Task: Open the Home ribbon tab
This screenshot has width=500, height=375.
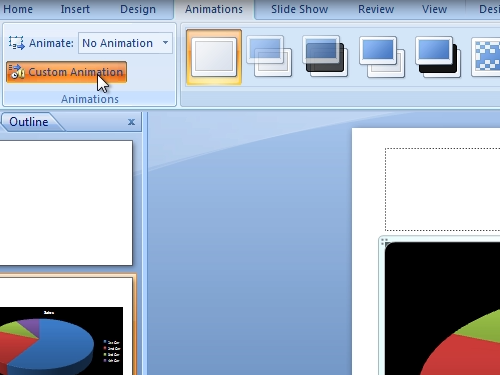Action: (18, 9)
